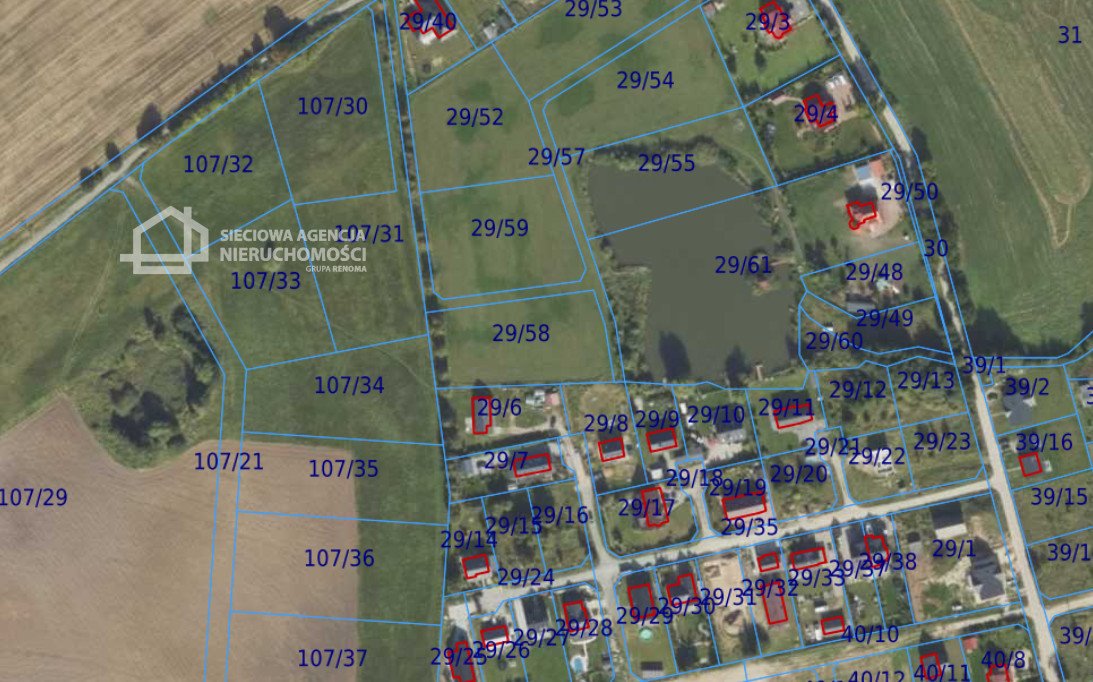Viewport: 1093px width, 682px height.
Task: Select parcel 39/15 label
Action: click(x=1060, y=497)
